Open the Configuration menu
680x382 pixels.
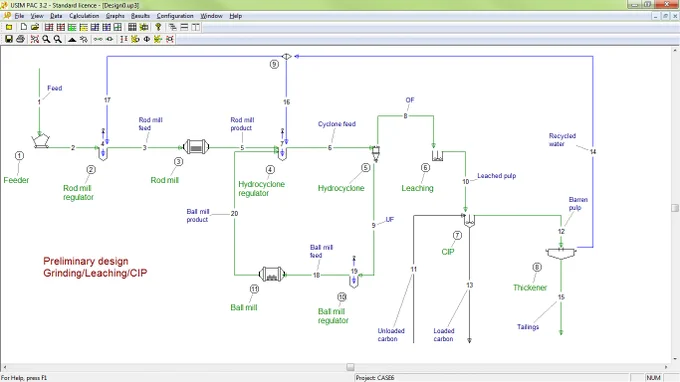point(175,16)
